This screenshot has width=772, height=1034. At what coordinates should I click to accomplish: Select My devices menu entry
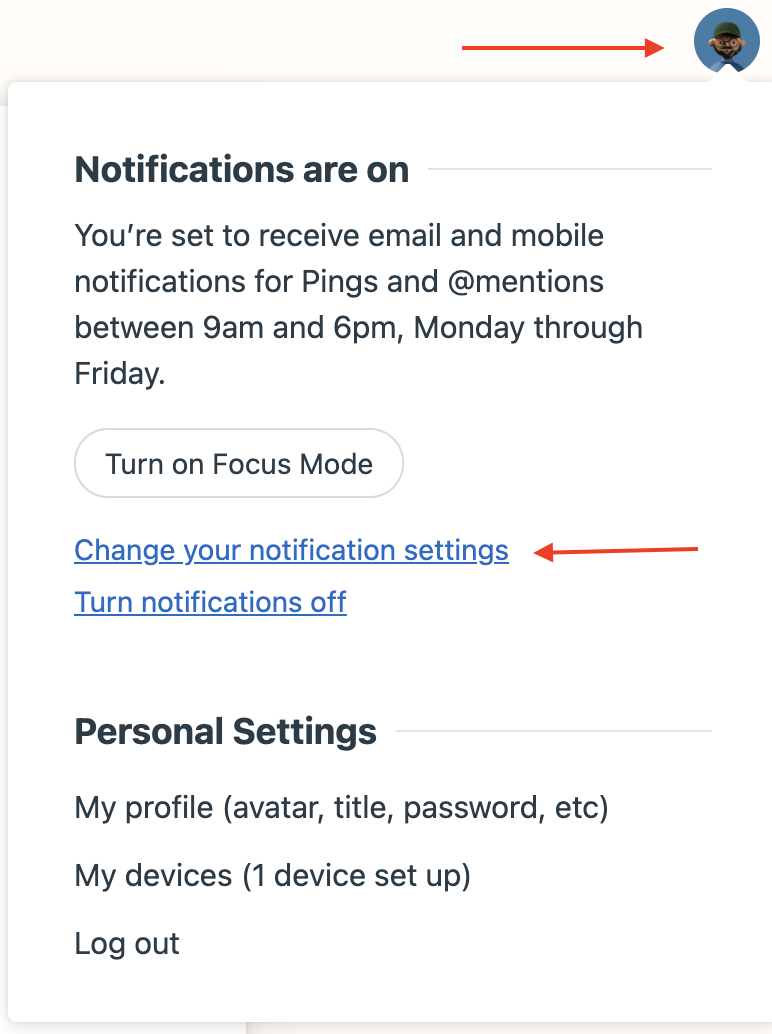pos(272,875)
